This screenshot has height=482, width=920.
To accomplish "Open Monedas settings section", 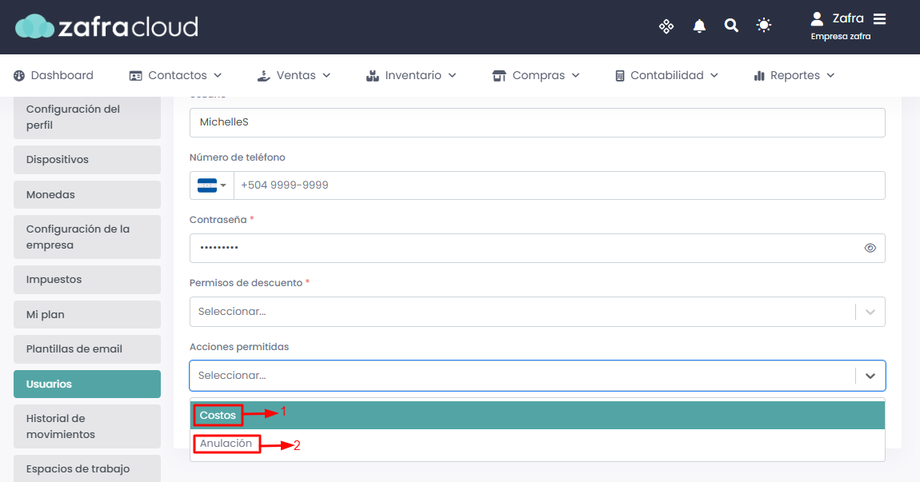I will click(x=87, y=195).
